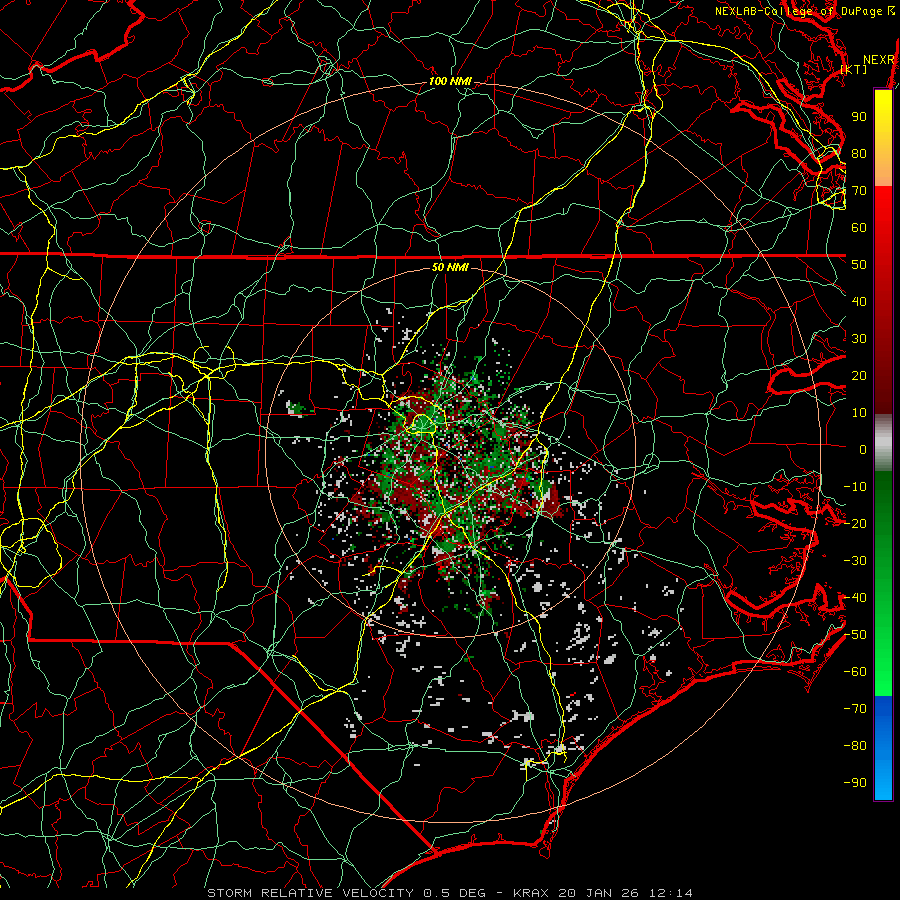Click the -30 value on the velocity scale

pos(855,561)
